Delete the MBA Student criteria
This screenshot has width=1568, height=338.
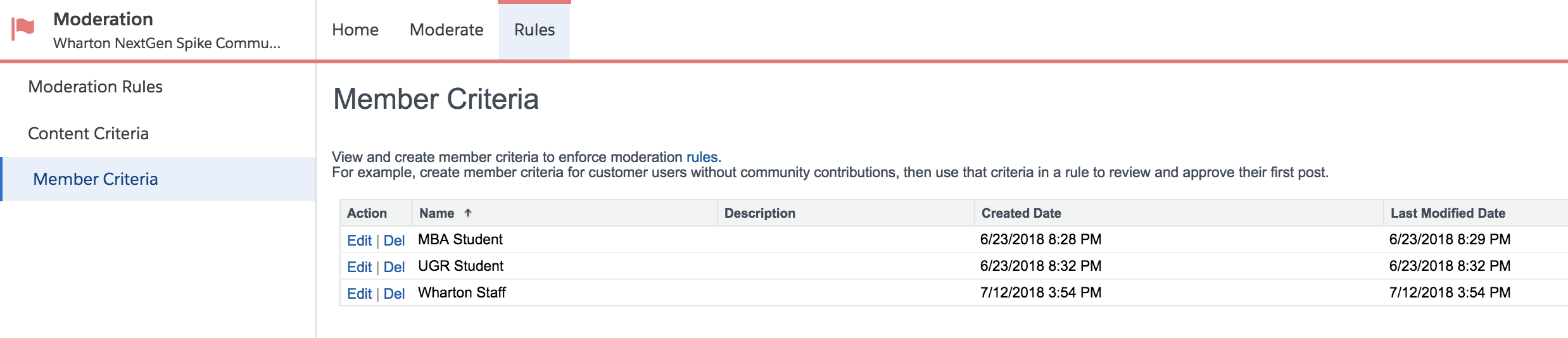coord(394,241)
